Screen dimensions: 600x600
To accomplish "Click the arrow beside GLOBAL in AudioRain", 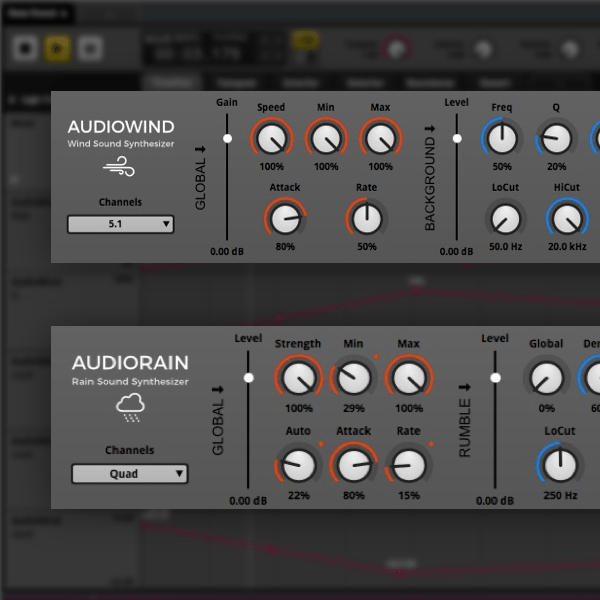I will tap(218, 390).
